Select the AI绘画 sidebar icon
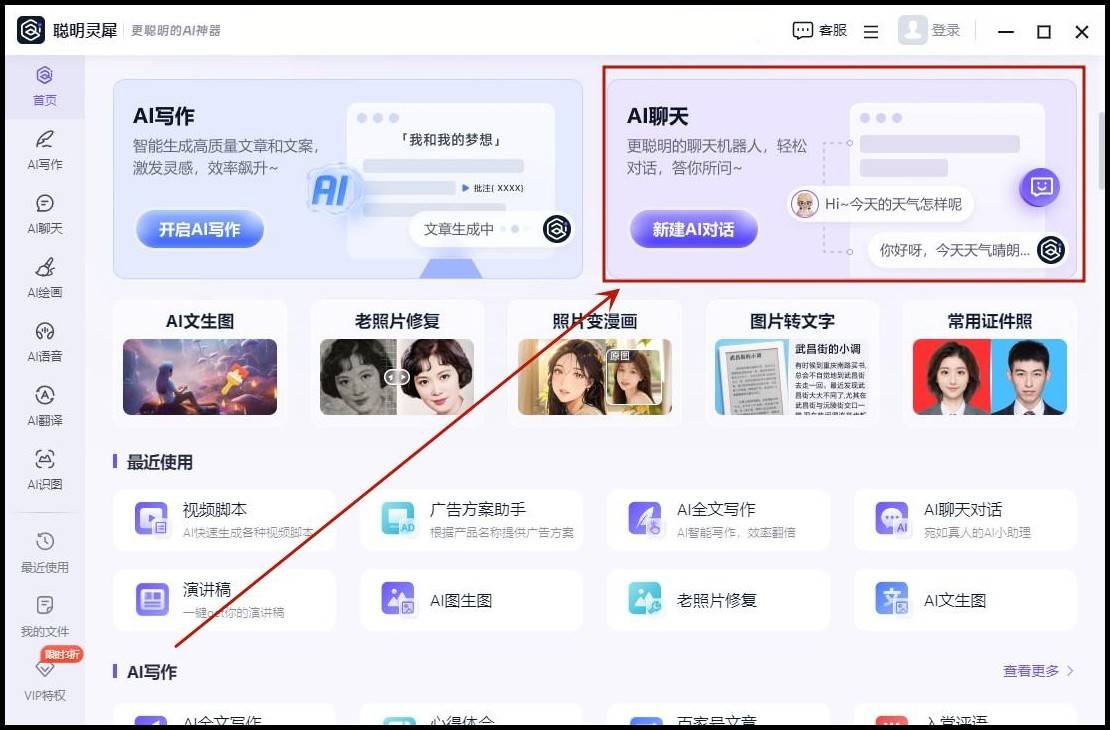Screen dimensions: 1110x730 44,277
